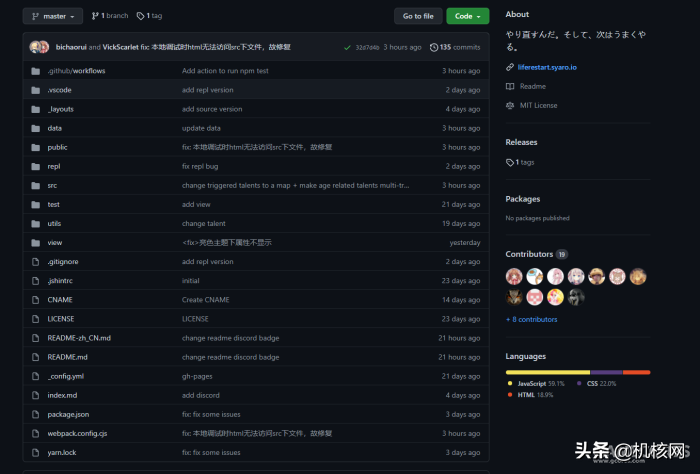This screenshot has width=700, height=474.
Task: Open the yarn.lock file name
Action: [x=62, y=453]
